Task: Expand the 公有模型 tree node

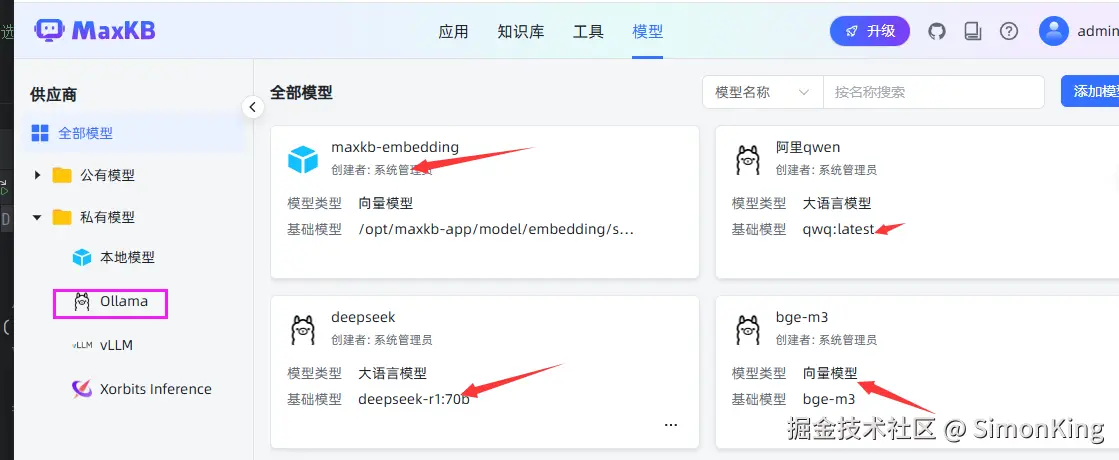Action: (38, 175)
